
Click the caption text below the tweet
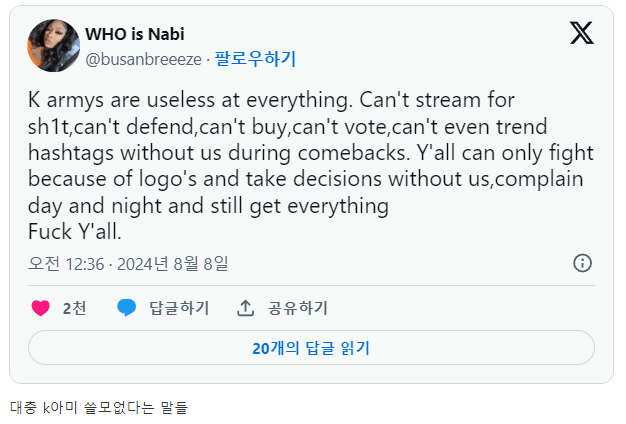(x=99, y=408)
